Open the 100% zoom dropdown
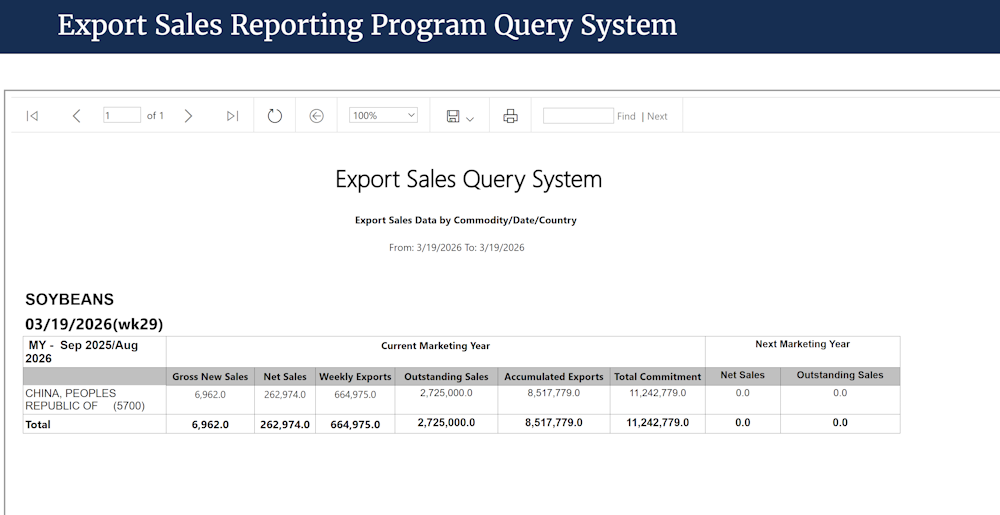The image size is (1000, 515). [383, 116]
